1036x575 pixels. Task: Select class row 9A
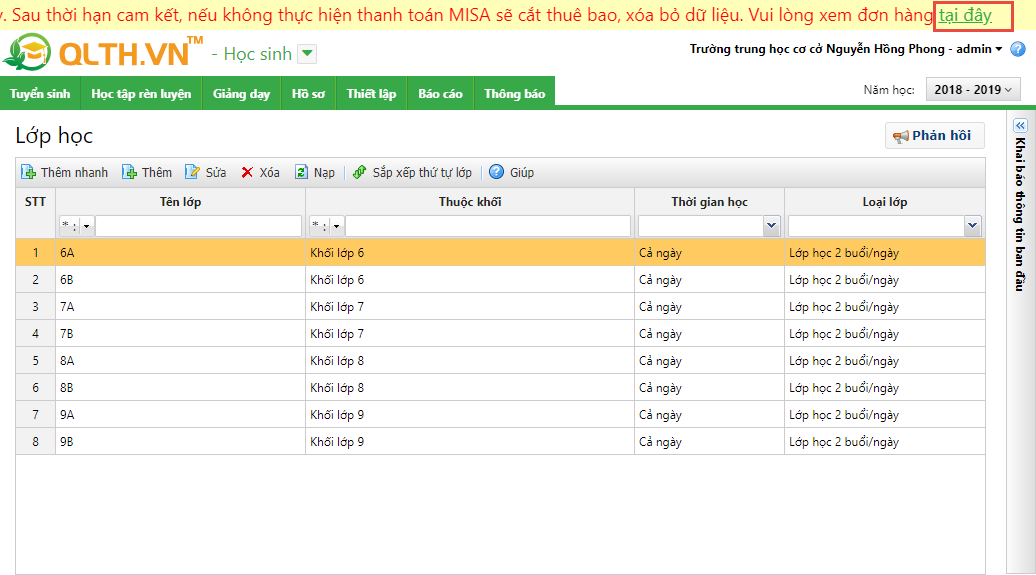tap(500, 415)
